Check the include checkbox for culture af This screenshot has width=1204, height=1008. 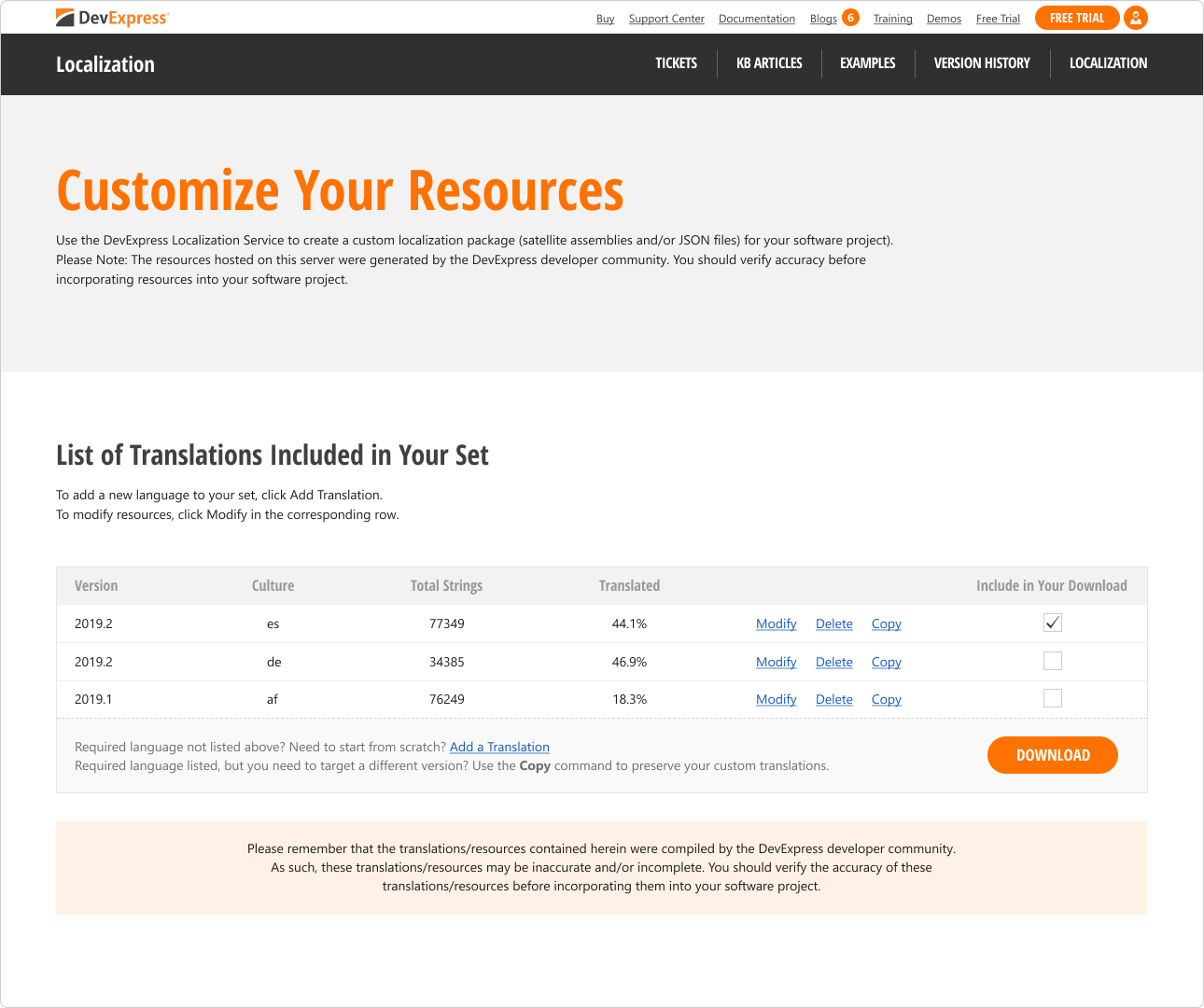click(1053, 698)
